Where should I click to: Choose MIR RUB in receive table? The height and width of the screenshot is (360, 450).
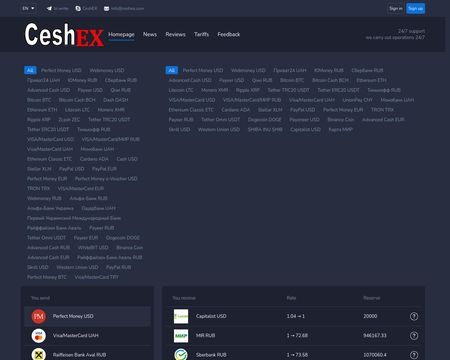pyautogui.click(x=295, y=336)
